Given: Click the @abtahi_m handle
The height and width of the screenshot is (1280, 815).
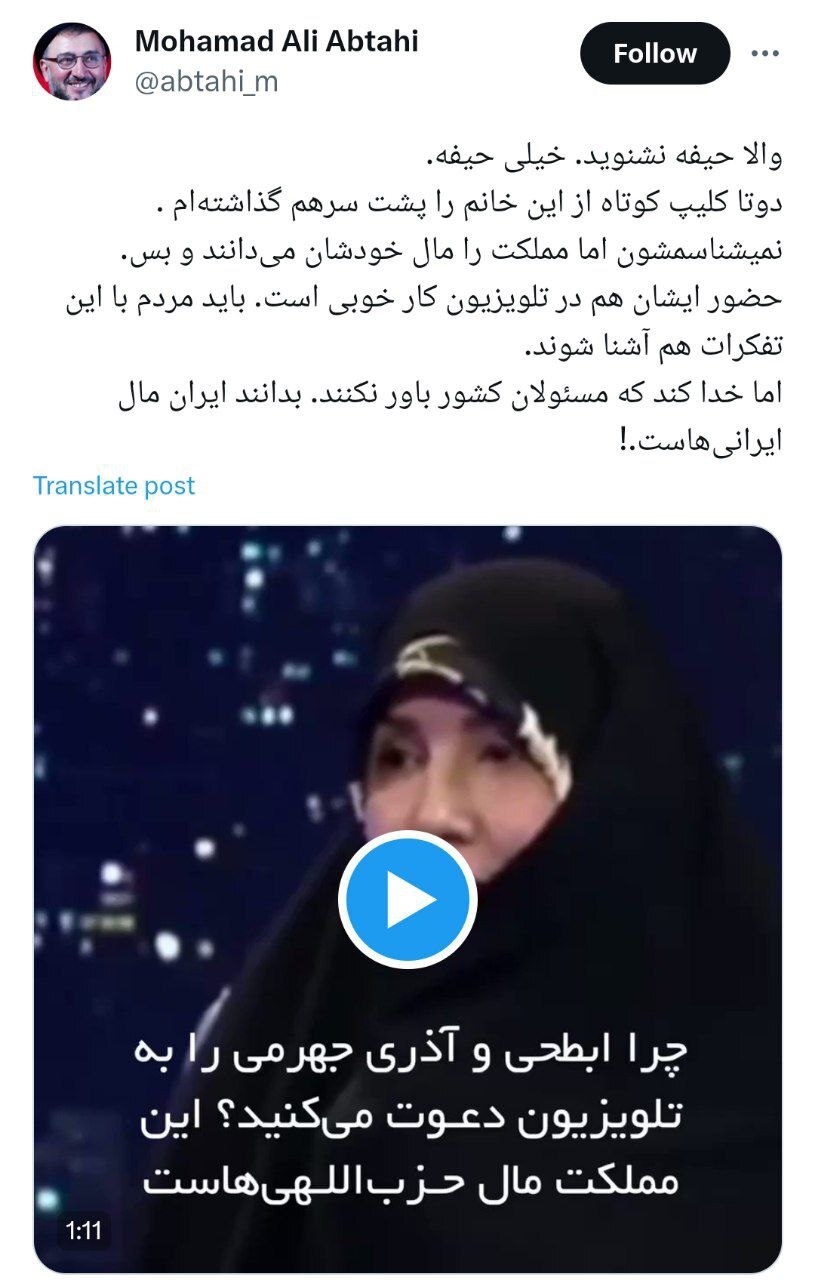Looking at the screenshot, I should [206, 82].
